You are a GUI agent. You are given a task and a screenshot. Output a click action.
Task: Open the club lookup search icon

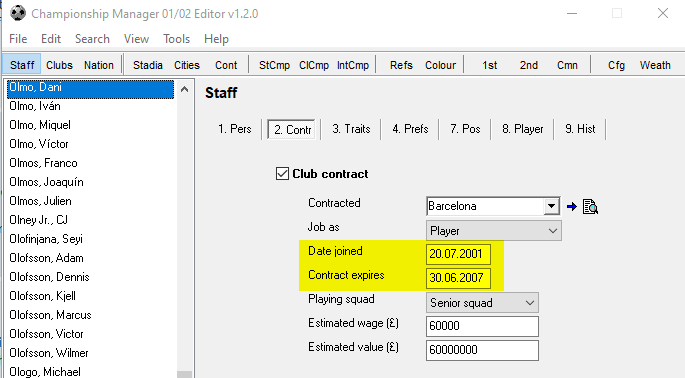tap(590, 206)
